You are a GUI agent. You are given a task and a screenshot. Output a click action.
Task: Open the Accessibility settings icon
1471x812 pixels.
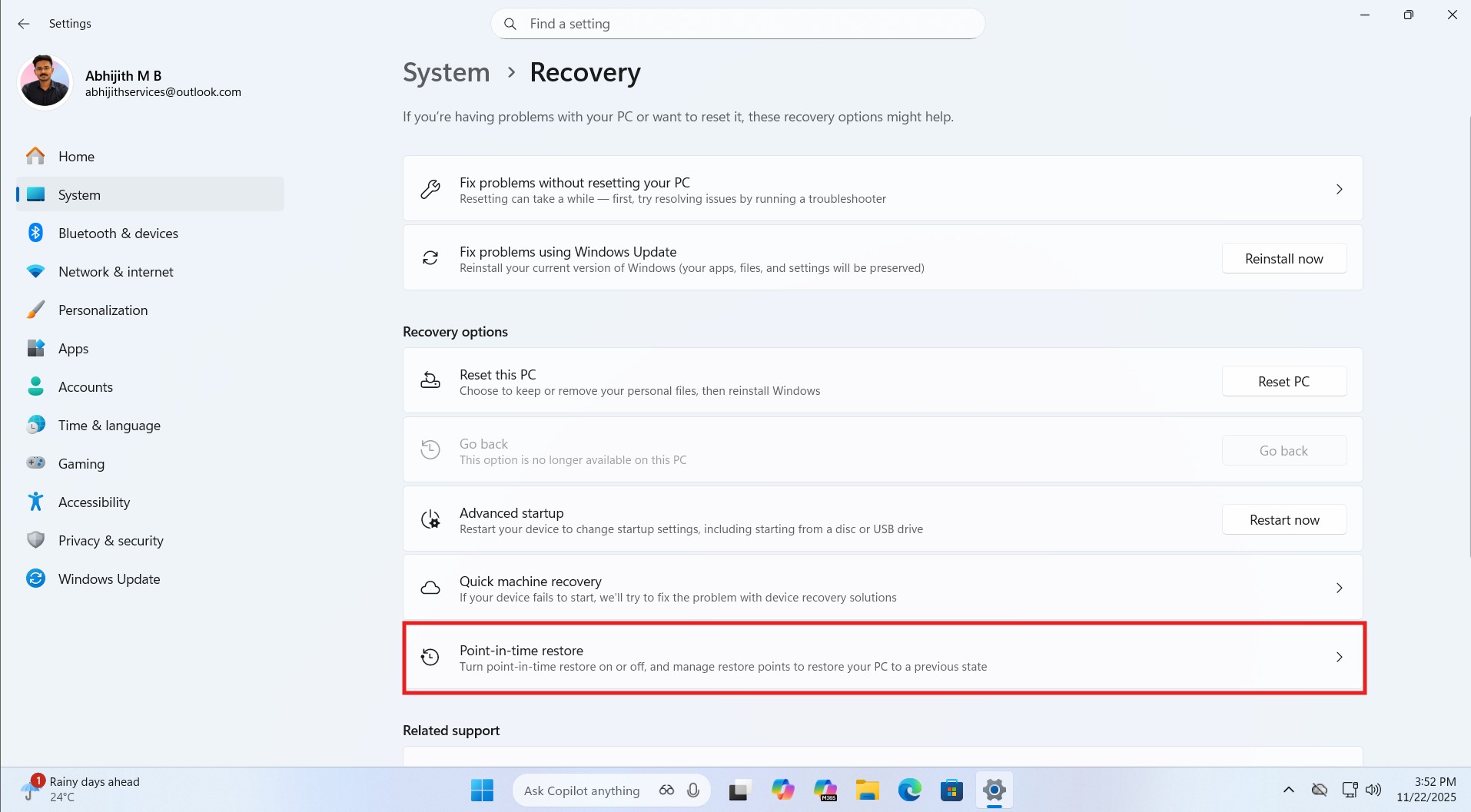point(35,502)
